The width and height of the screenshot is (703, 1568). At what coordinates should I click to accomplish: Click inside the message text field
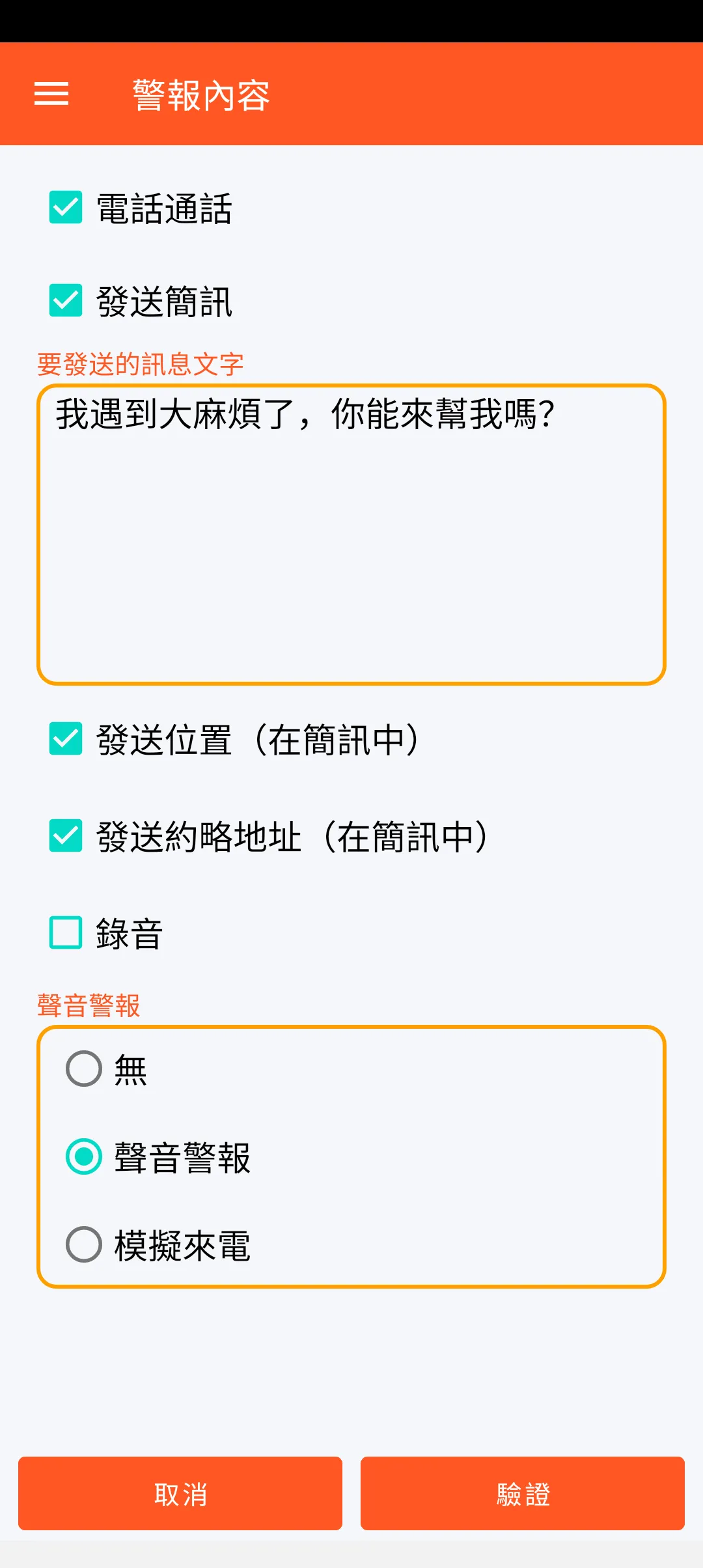pyautogui.click(x=351, y=553)
